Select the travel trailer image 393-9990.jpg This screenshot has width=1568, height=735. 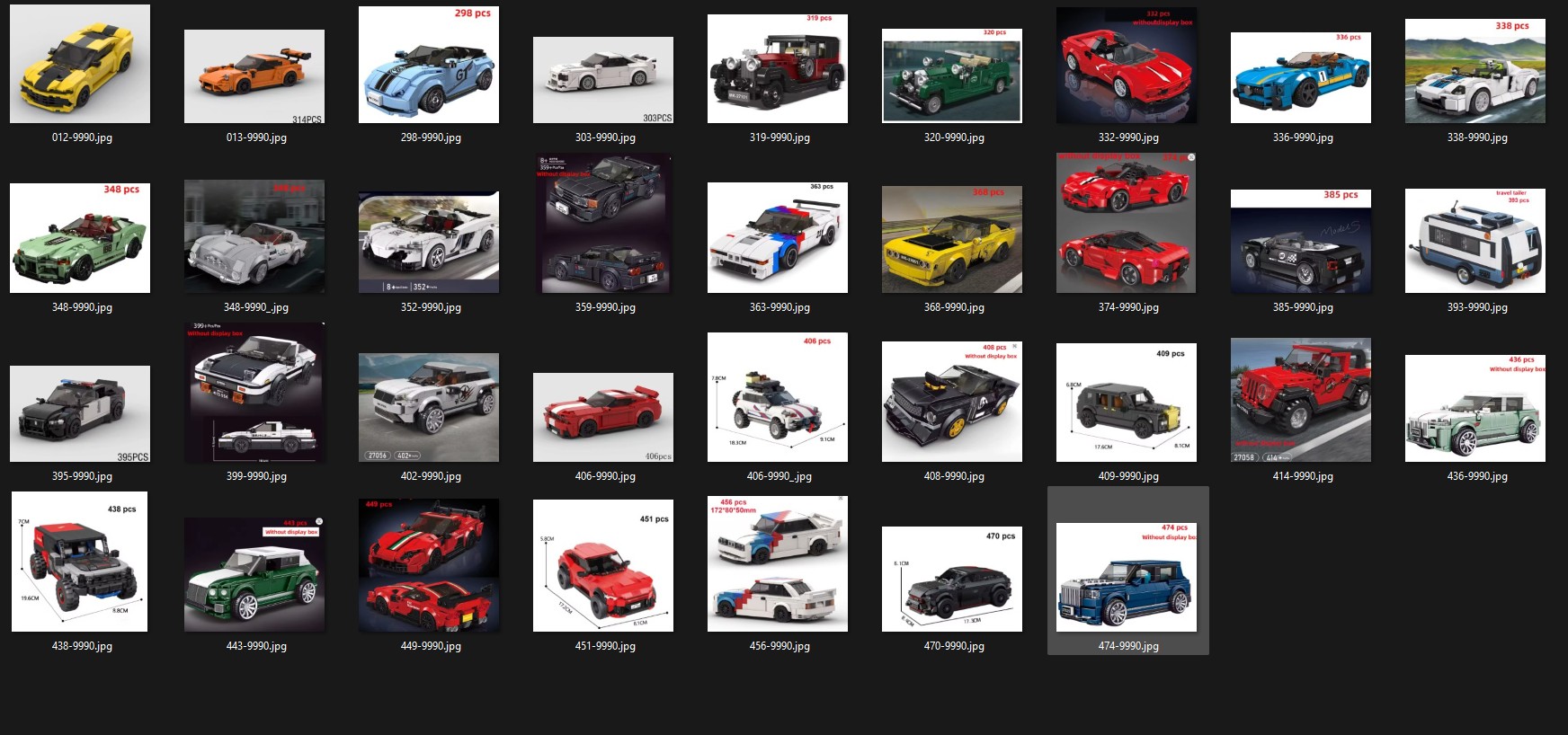(1475, 241)
